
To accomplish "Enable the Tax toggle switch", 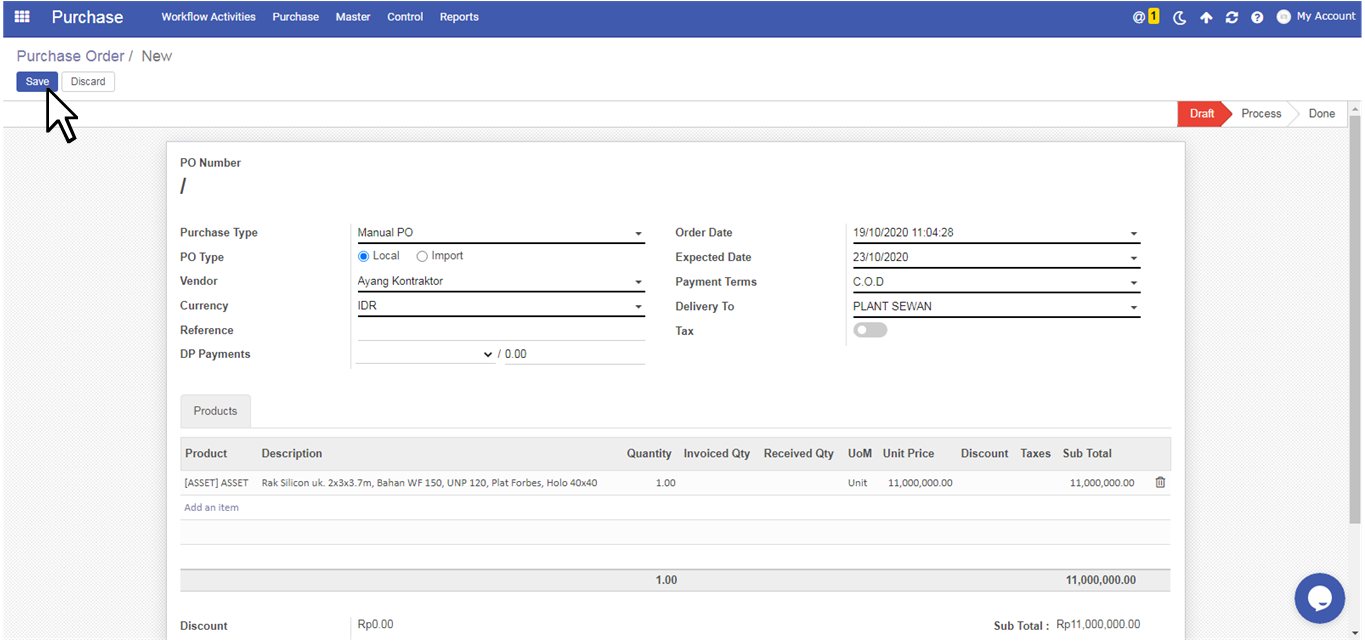I will click(869, 330).
